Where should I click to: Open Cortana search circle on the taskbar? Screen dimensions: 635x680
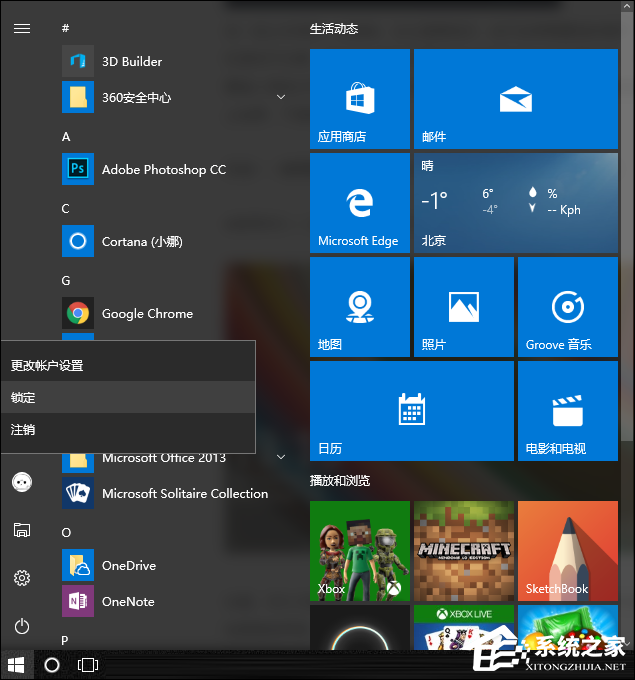point(53,664)
